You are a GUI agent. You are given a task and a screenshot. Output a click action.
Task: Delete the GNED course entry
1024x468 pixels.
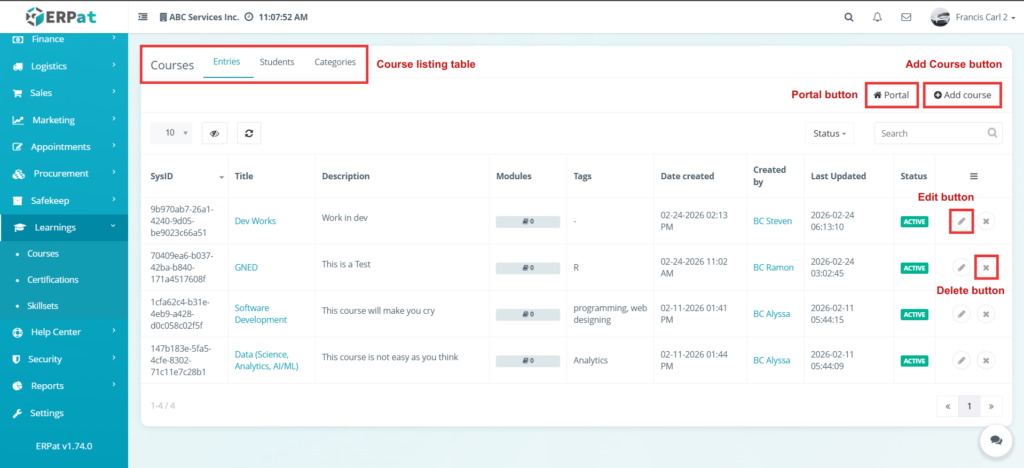[986, 268]
